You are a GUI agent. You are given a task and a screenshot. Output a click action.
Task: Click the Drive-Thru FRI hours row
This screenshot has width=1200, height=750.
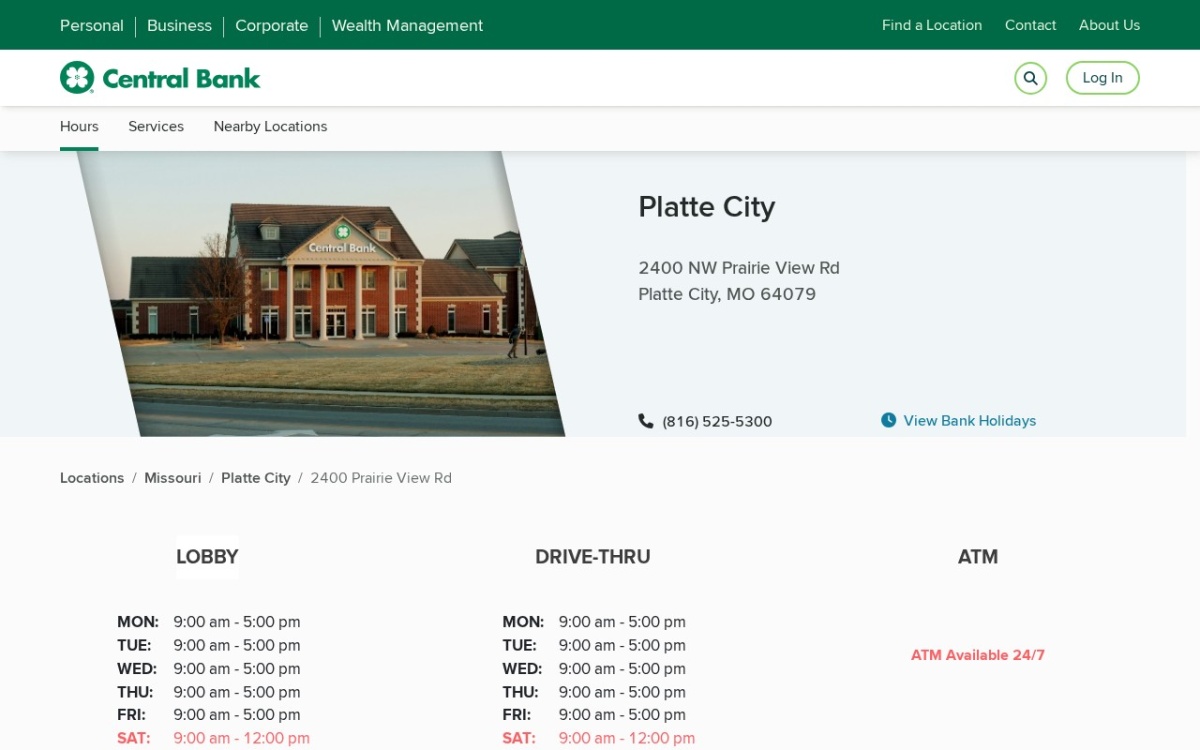tap(594, 715)
